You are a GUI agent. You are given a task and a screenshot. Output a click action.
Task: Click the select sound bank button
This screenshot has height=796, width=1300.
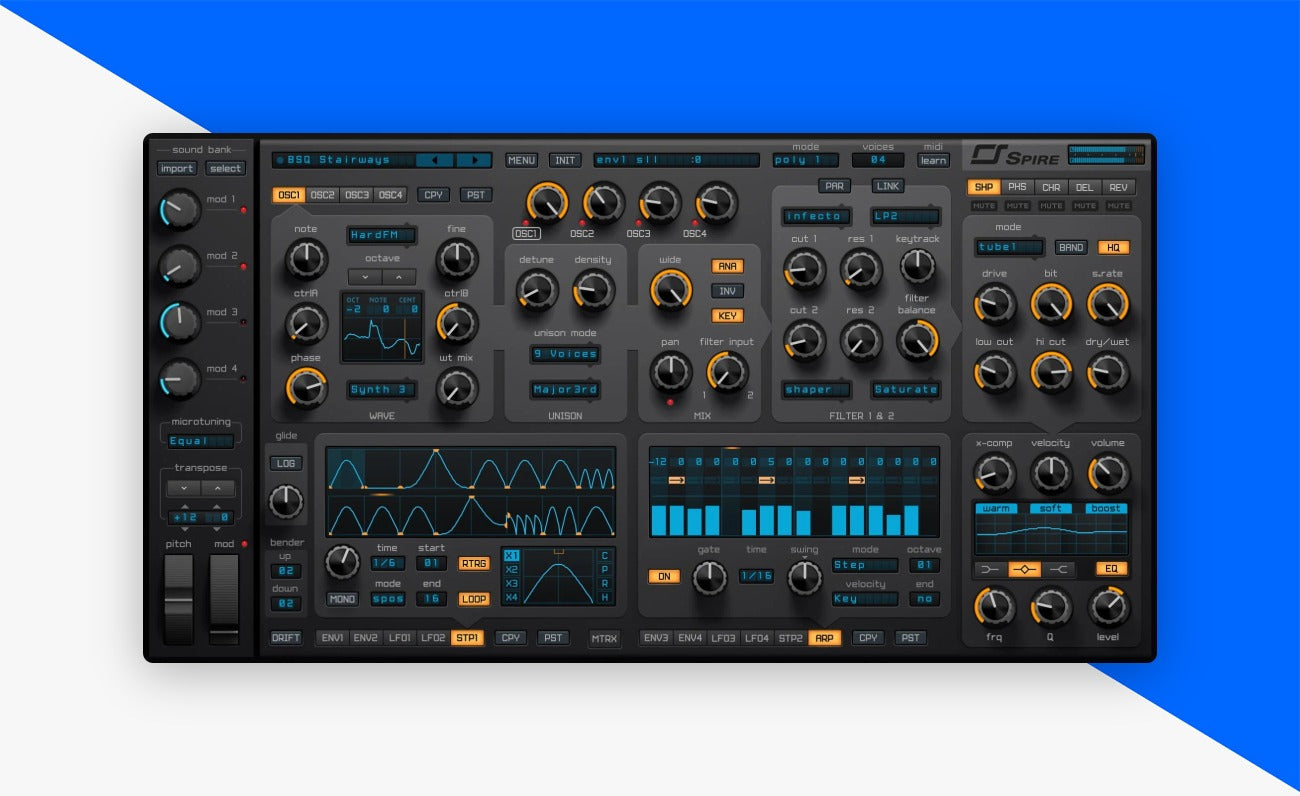225,168
